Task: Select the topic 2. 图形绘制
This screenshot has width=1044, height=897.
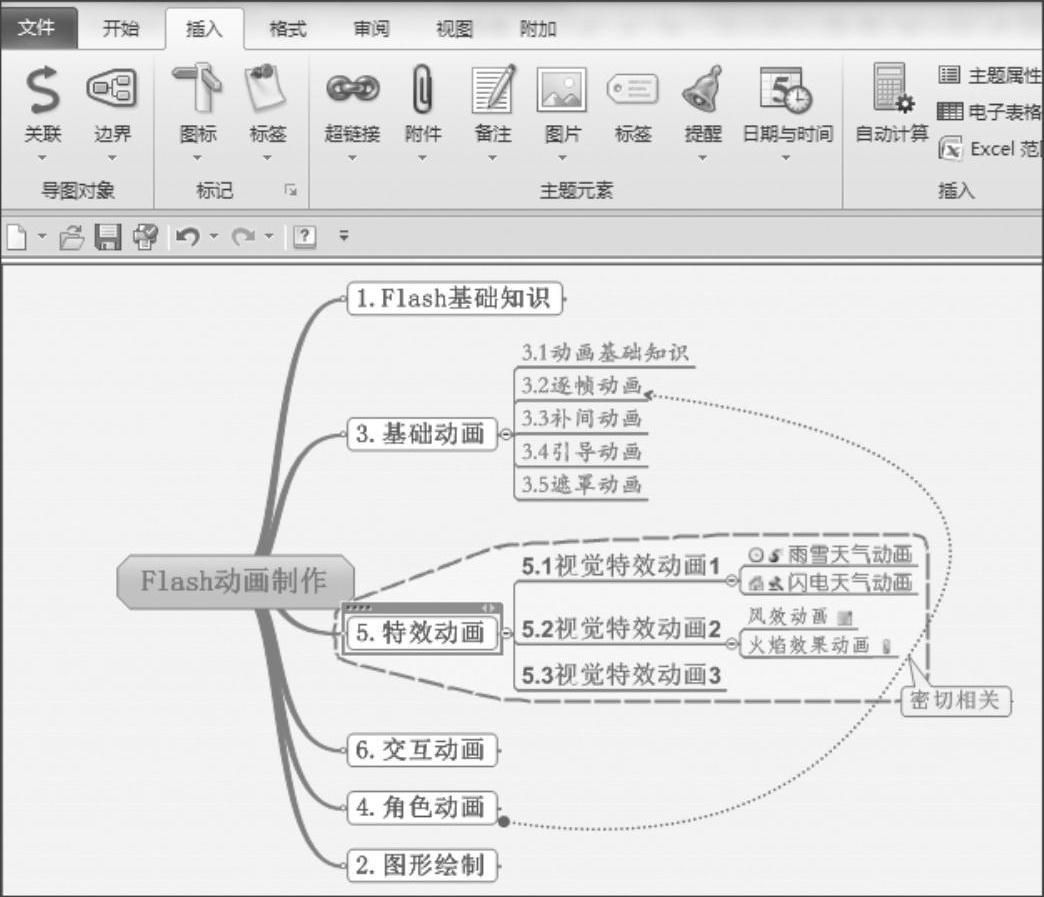Action: click(422, 865)
